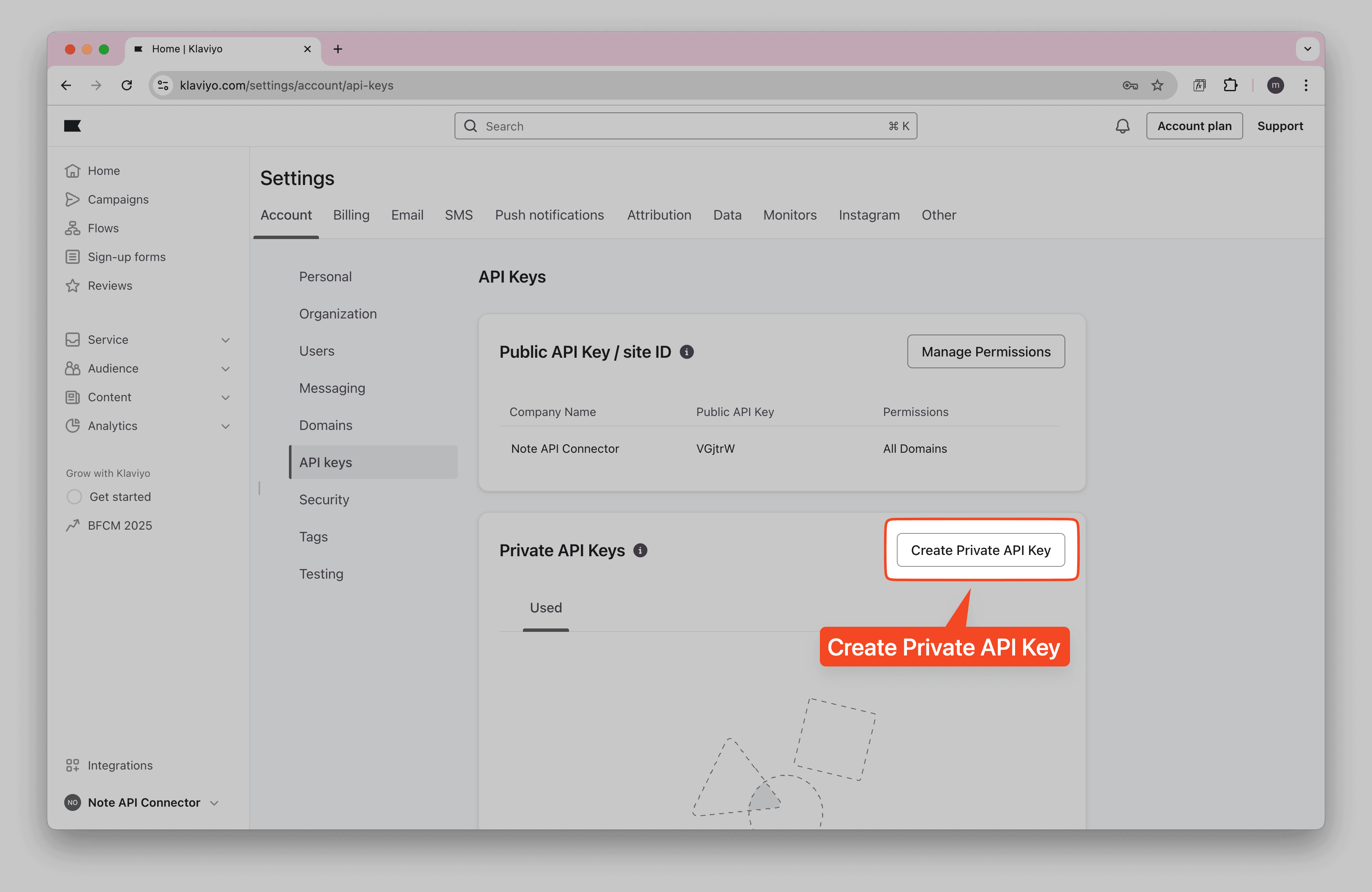Open Note API Connector account dropdown

tap(142, 803)
